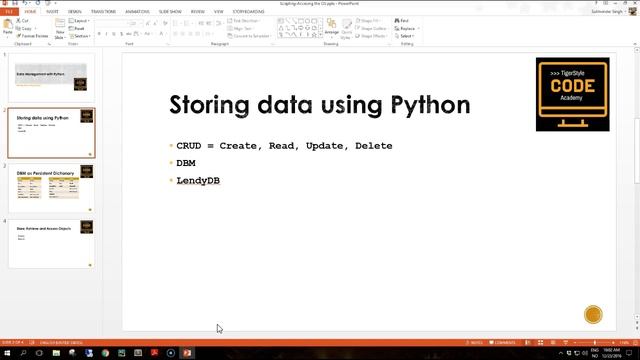Collapse the ribbon with the arrow
The width and height of the screenshot is (640, 360).
pyautogui.click(x=635, y=44)
